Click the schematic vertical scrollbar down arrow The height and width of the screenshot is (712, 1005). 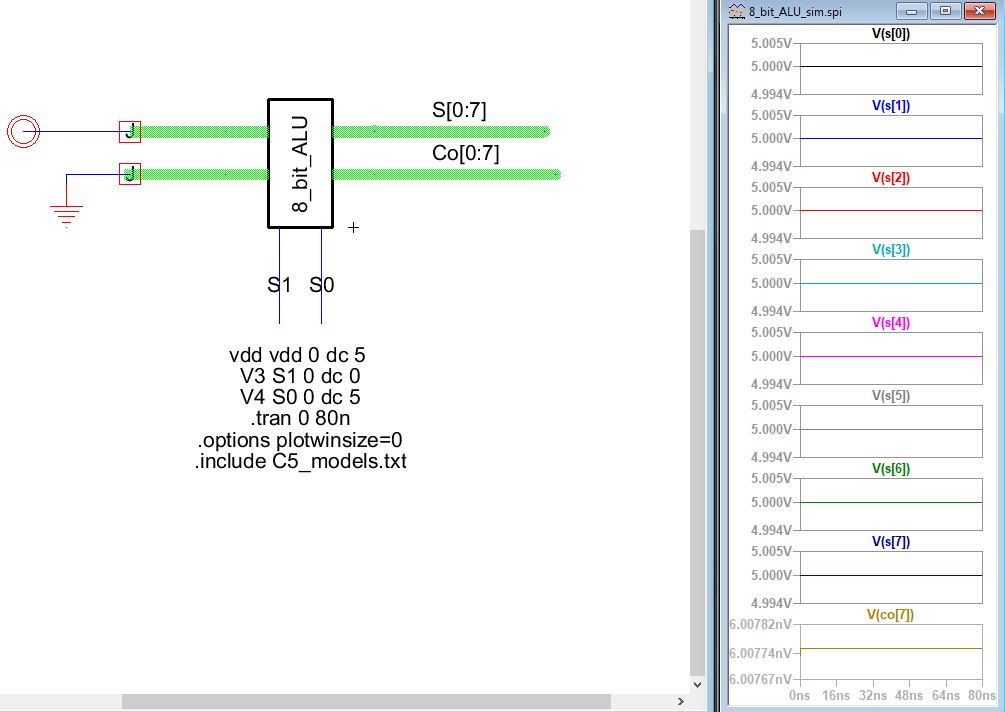coord(697,685)
